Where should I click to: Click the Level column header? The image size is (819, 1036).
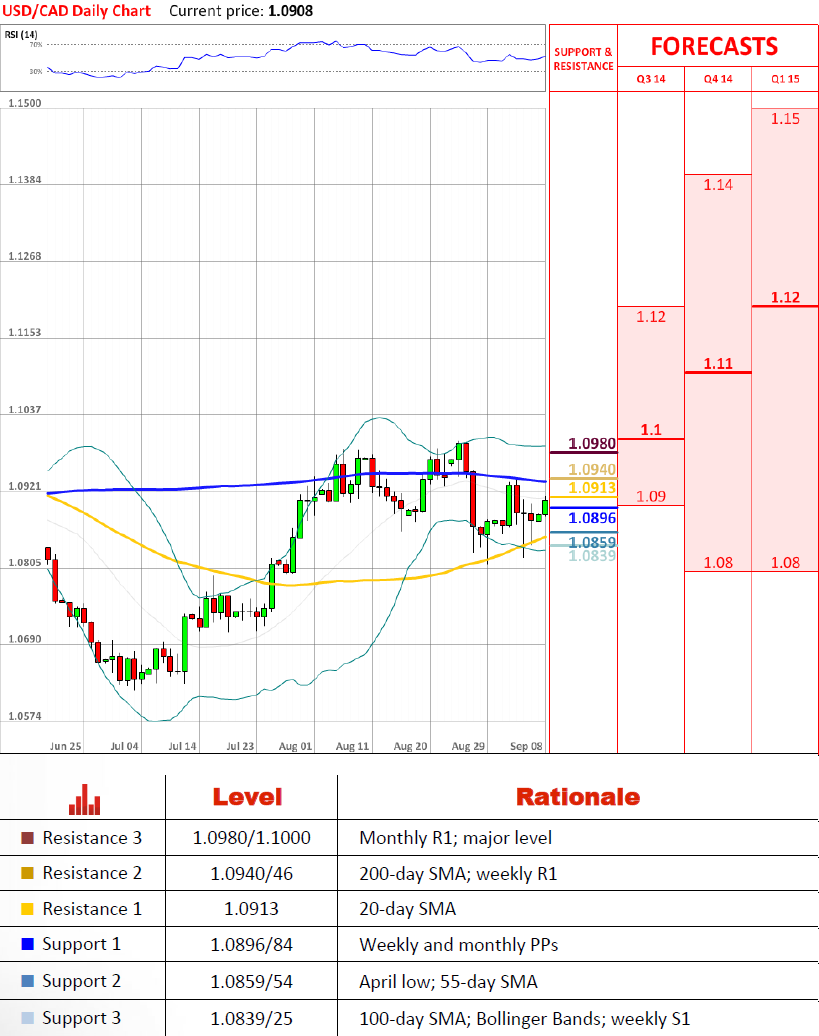[x=247, y=797]
